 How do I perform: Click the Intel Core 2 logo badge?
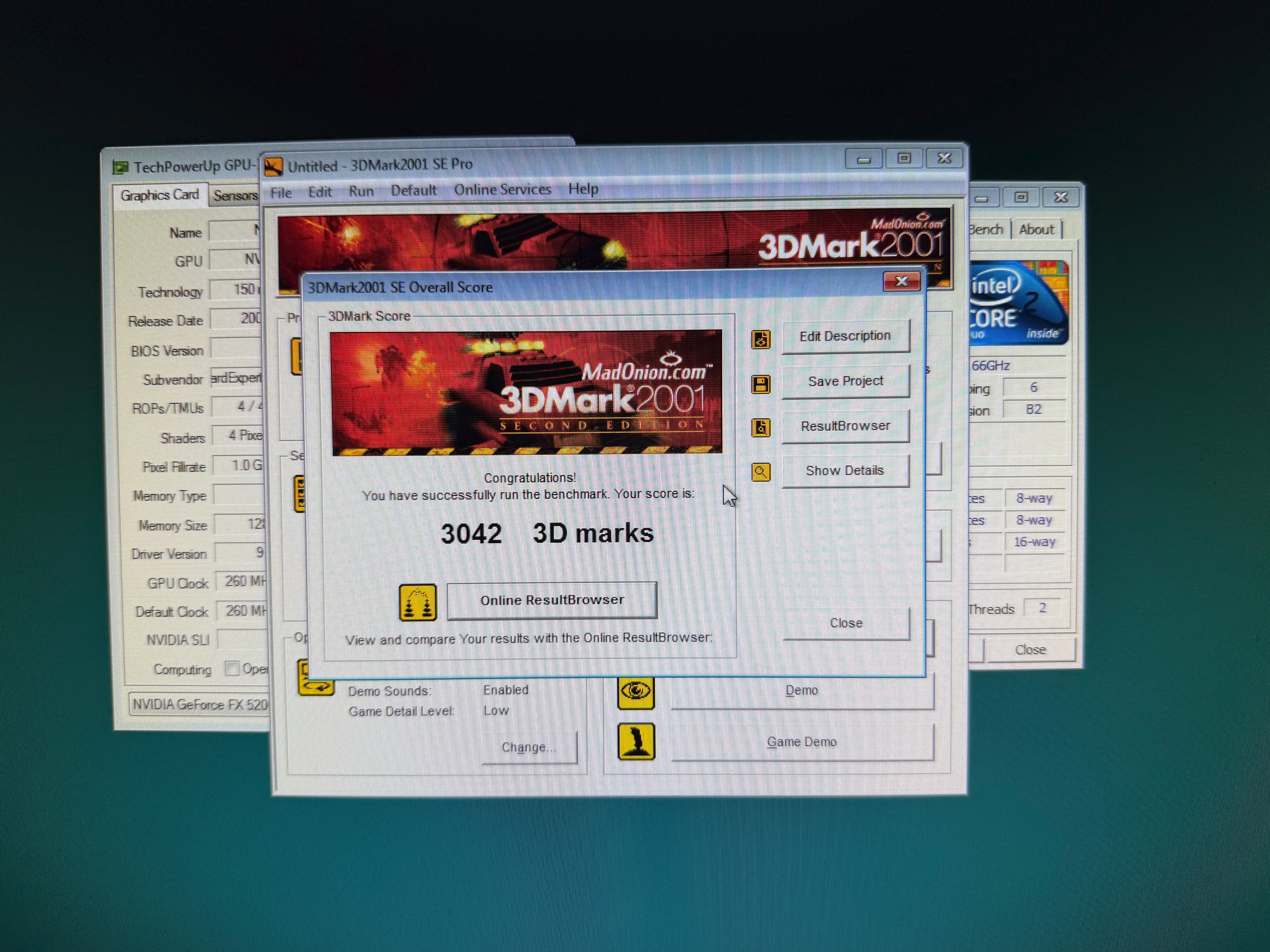(1019, 302)
